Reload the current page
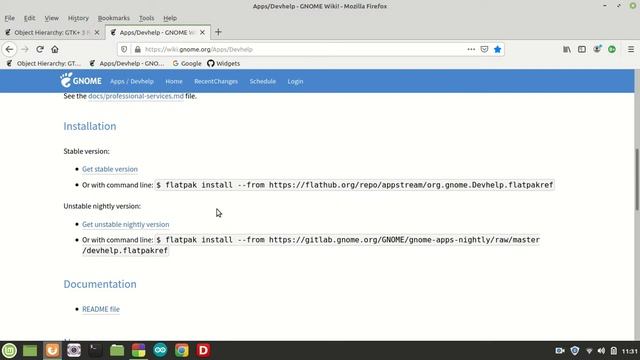Screen dimensions: 640x360 [40, 49]
